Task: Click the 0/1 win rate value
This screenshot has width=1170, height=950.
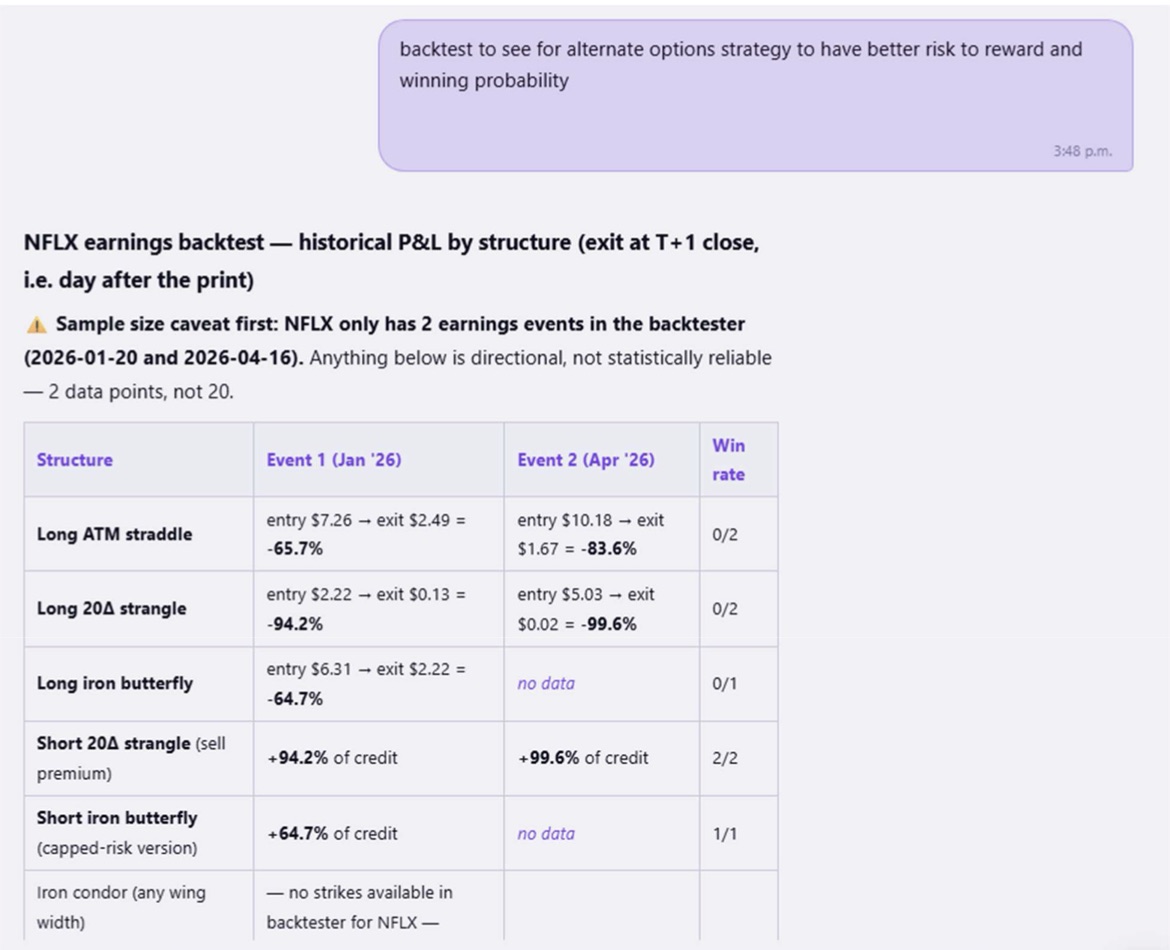Action: (x=724, y=684)
